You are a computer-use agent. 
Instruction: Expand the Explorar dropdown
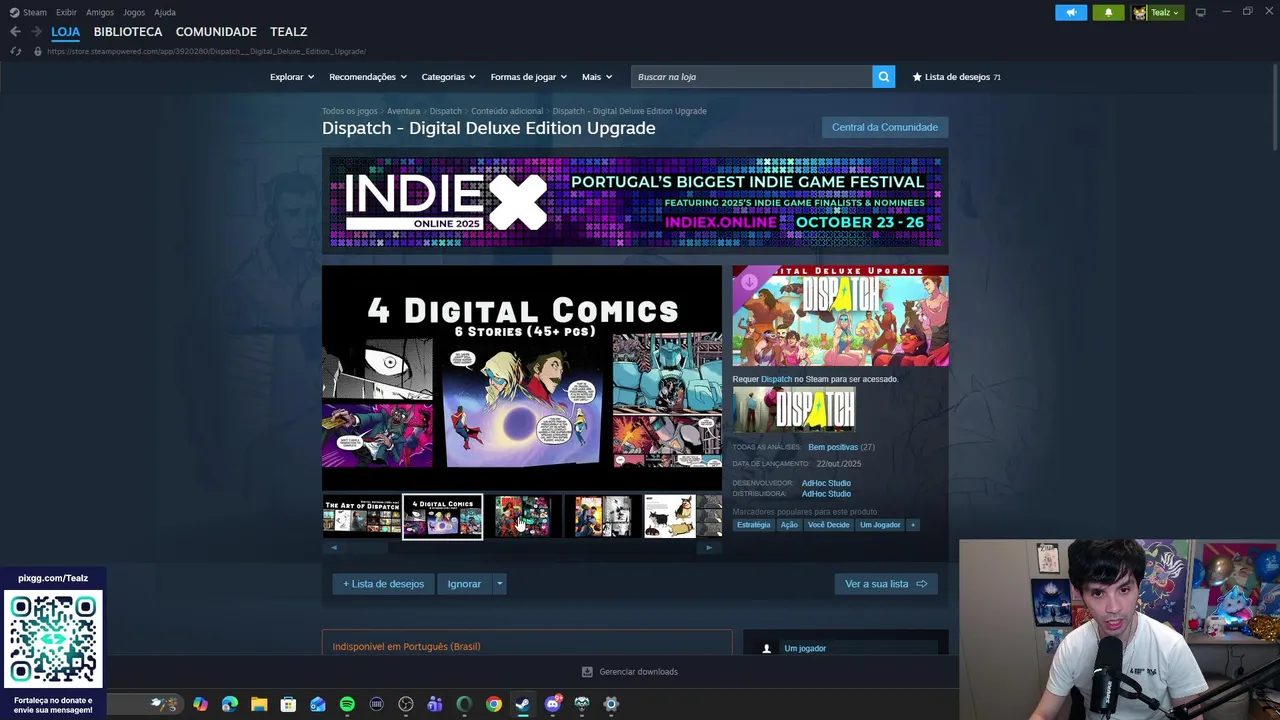(292, 77)
